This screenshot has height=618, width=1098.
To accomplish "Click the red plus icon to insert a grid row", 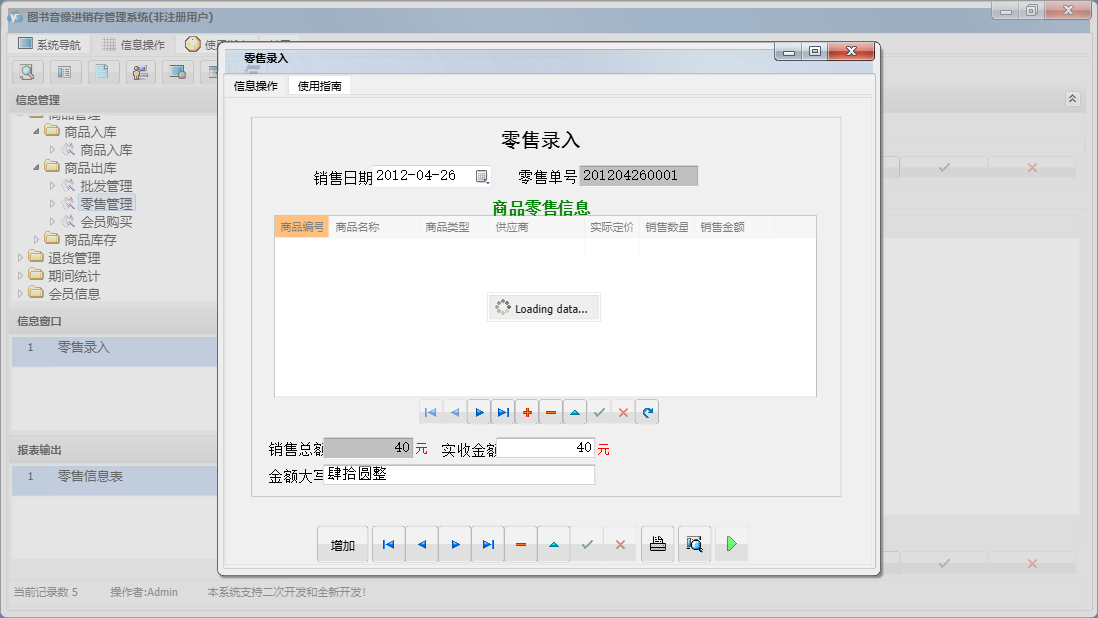I will pos(527,411).
